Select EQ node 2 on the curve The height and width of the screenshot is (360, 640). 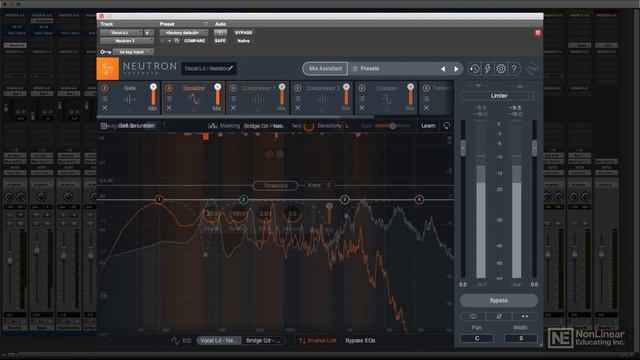pos(244,199)
